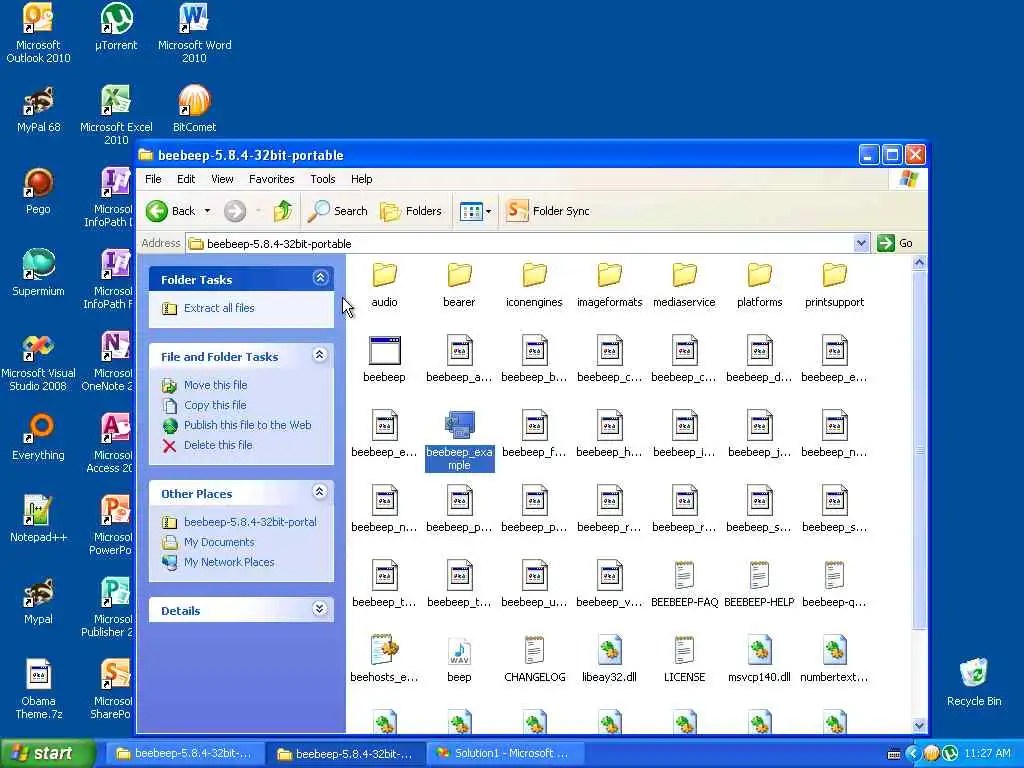Click Publish this file to the Web
The image size is (1024, 768).
click(248, 425)
